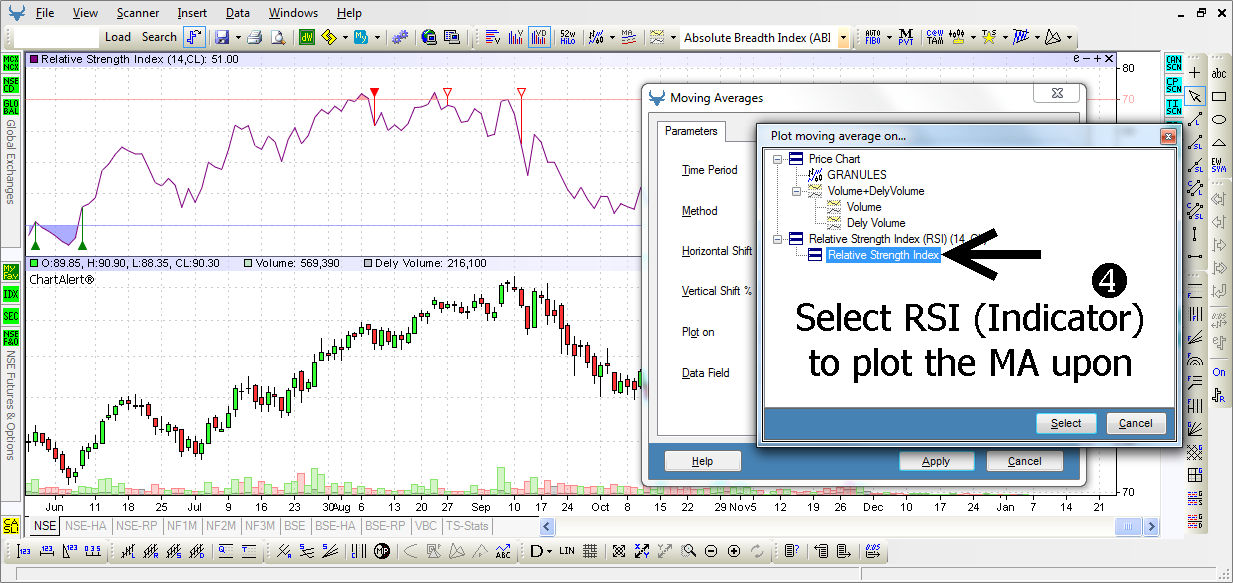Open the Windows menu
The image size is (1233, 583).
coord(294,13)
